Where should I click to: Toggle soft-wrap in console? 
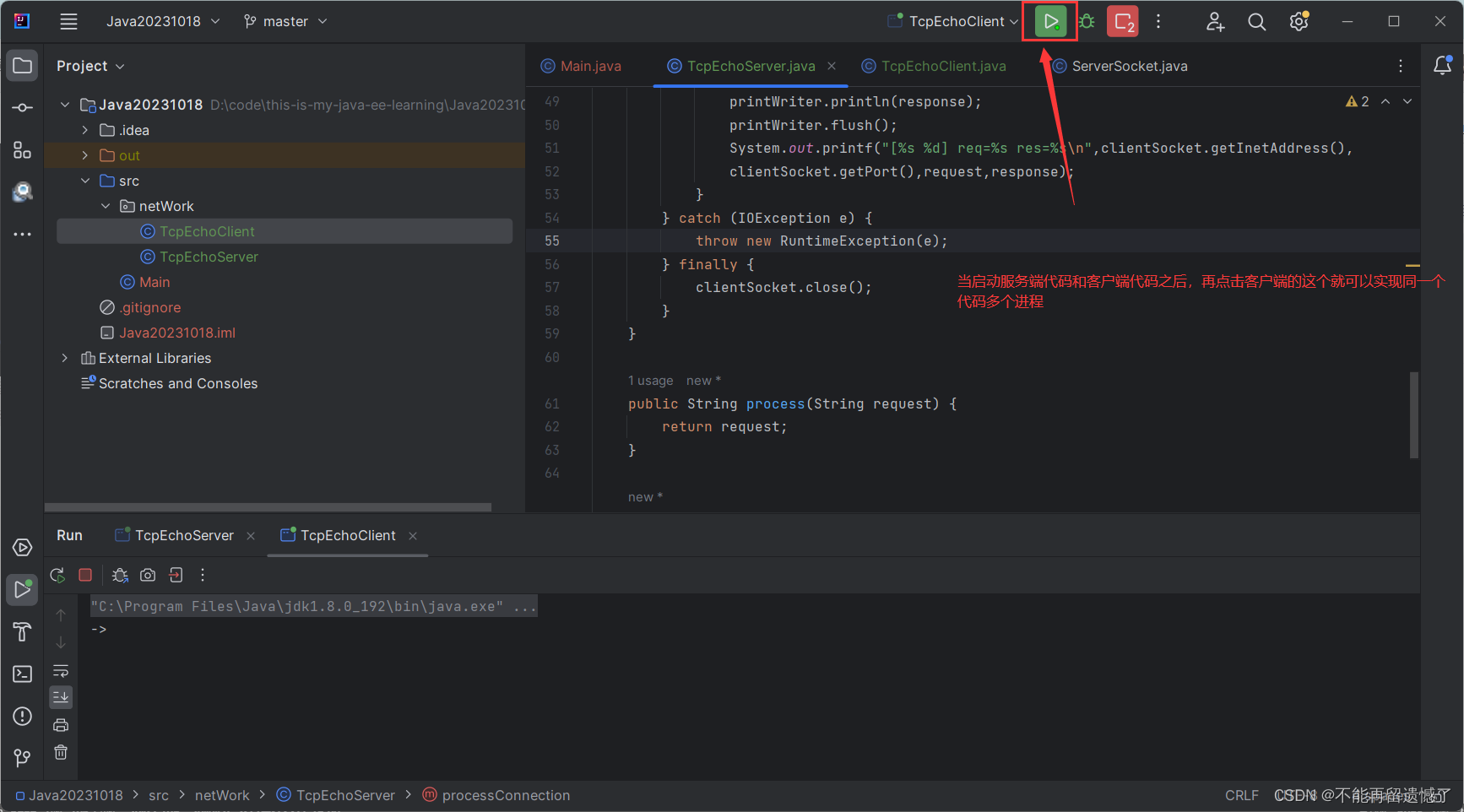pos(61,671)
